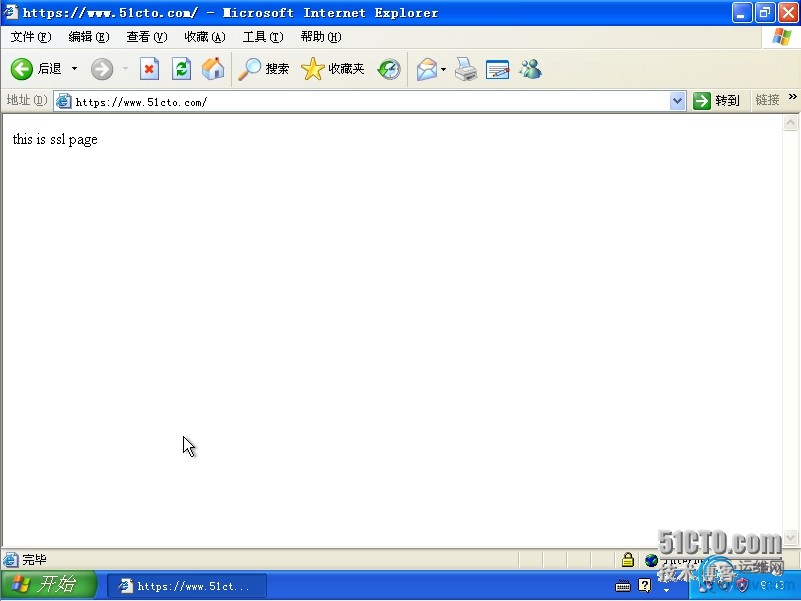Stop page loading with red X icon
The height and width of the screenshot is (601, 801).
(149, 69)
